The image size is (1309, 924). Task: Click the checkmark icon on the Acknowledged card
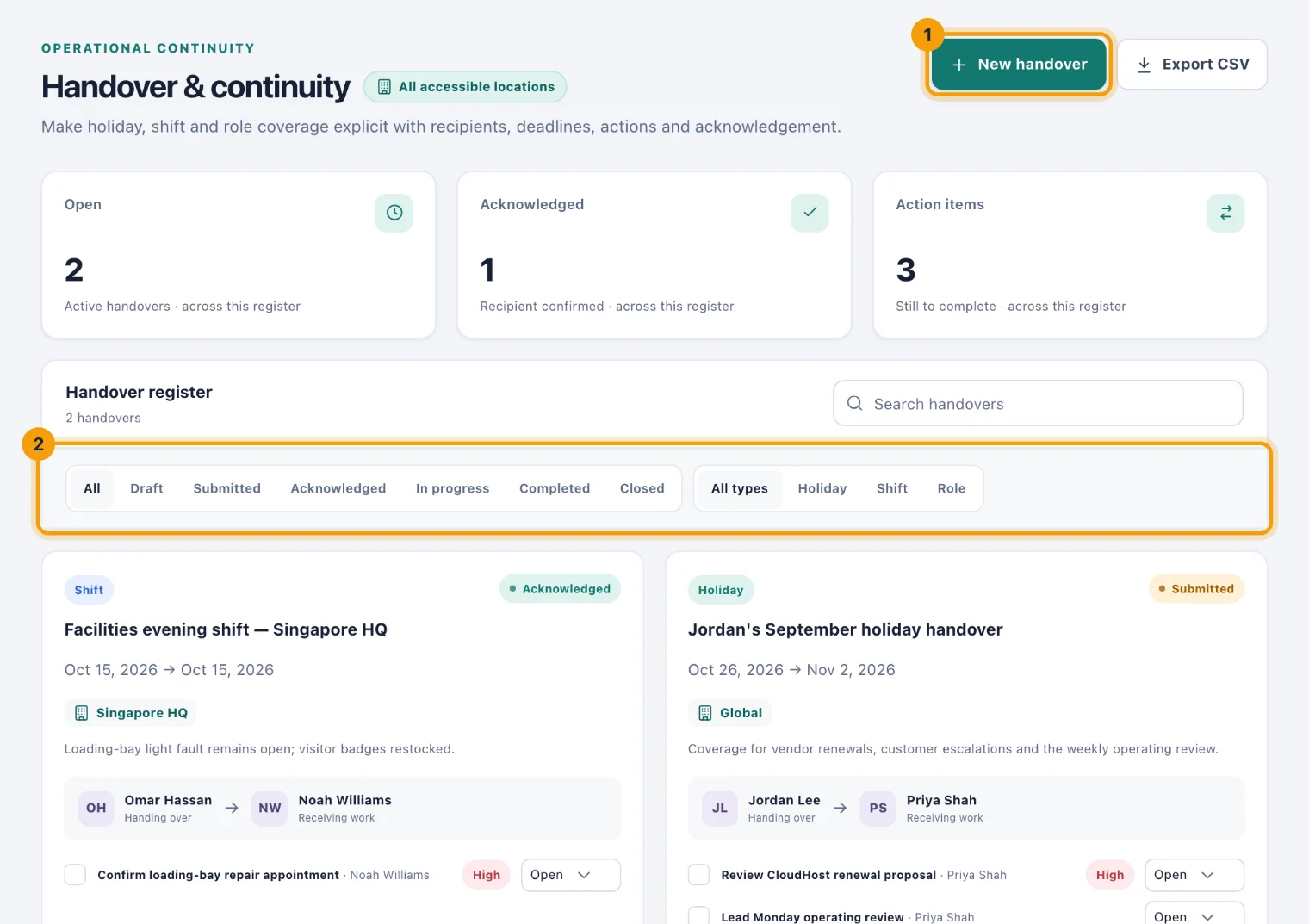coord(810,213)
